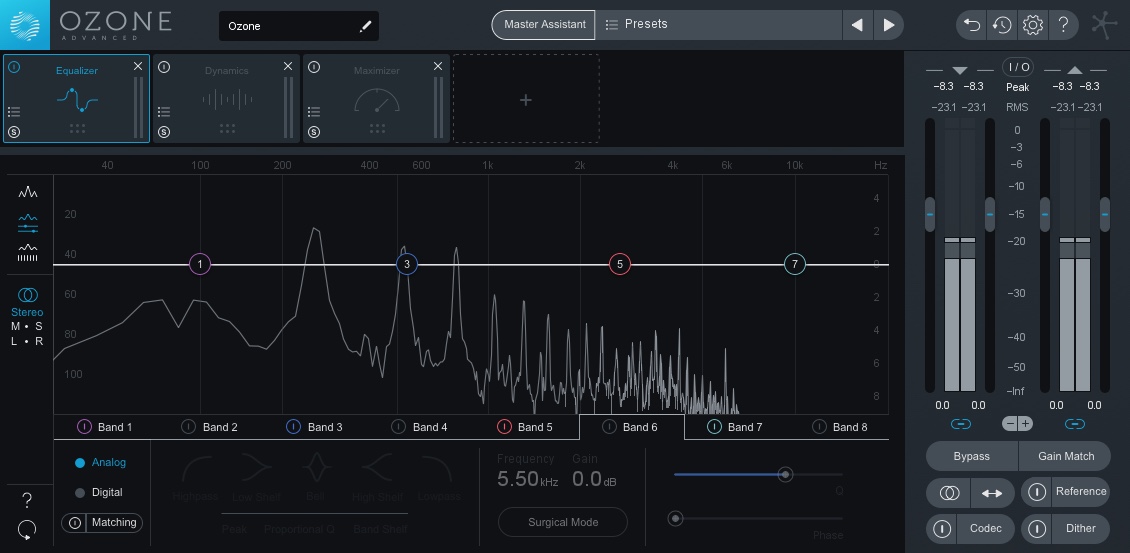
Task: Switch to L • R processing mode
Action: [x=27, y=342]
